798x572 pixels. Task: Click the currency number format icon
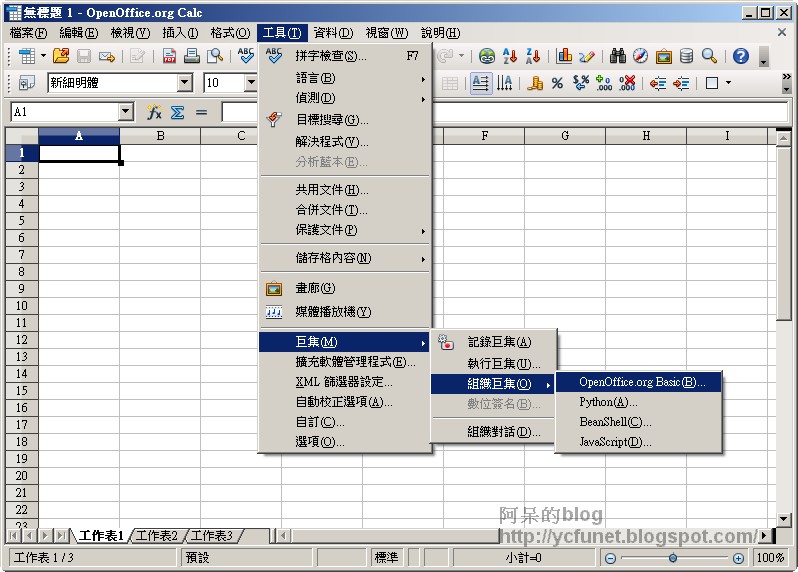tap(534, 83)
